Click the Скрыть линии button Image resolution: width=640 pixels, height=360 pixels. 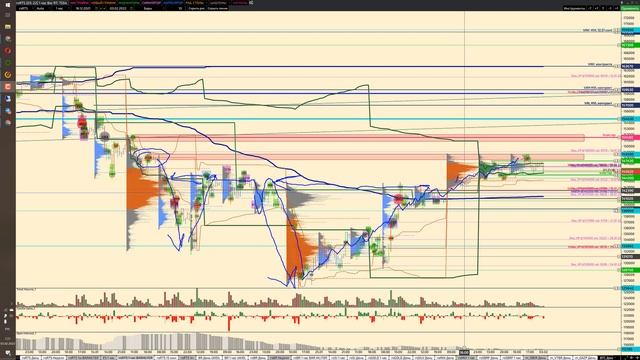(x=218, y=8)
